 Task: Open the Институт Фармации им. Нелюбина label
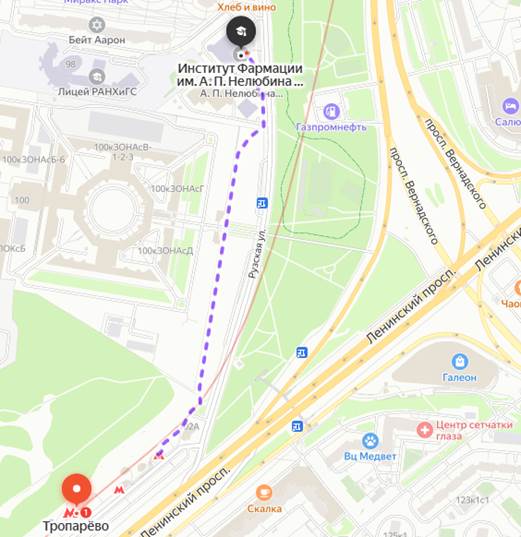click(x=240, y=75)
